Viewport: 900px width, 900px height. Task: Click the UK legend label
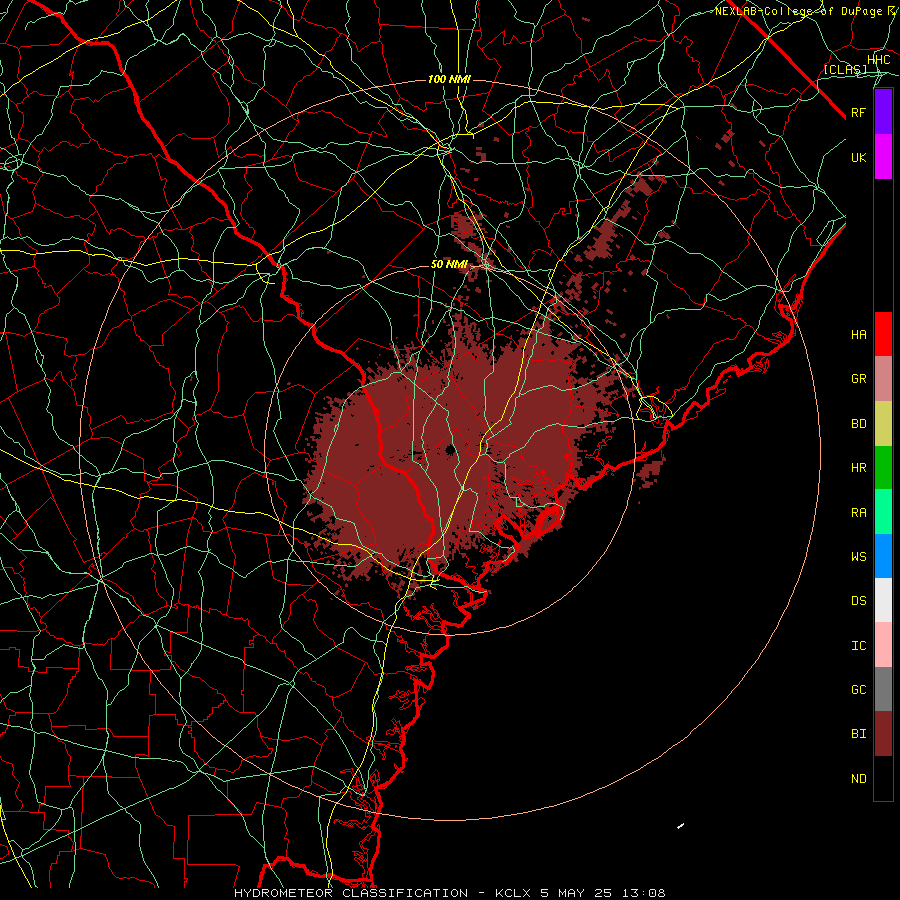tap(859, 157)
